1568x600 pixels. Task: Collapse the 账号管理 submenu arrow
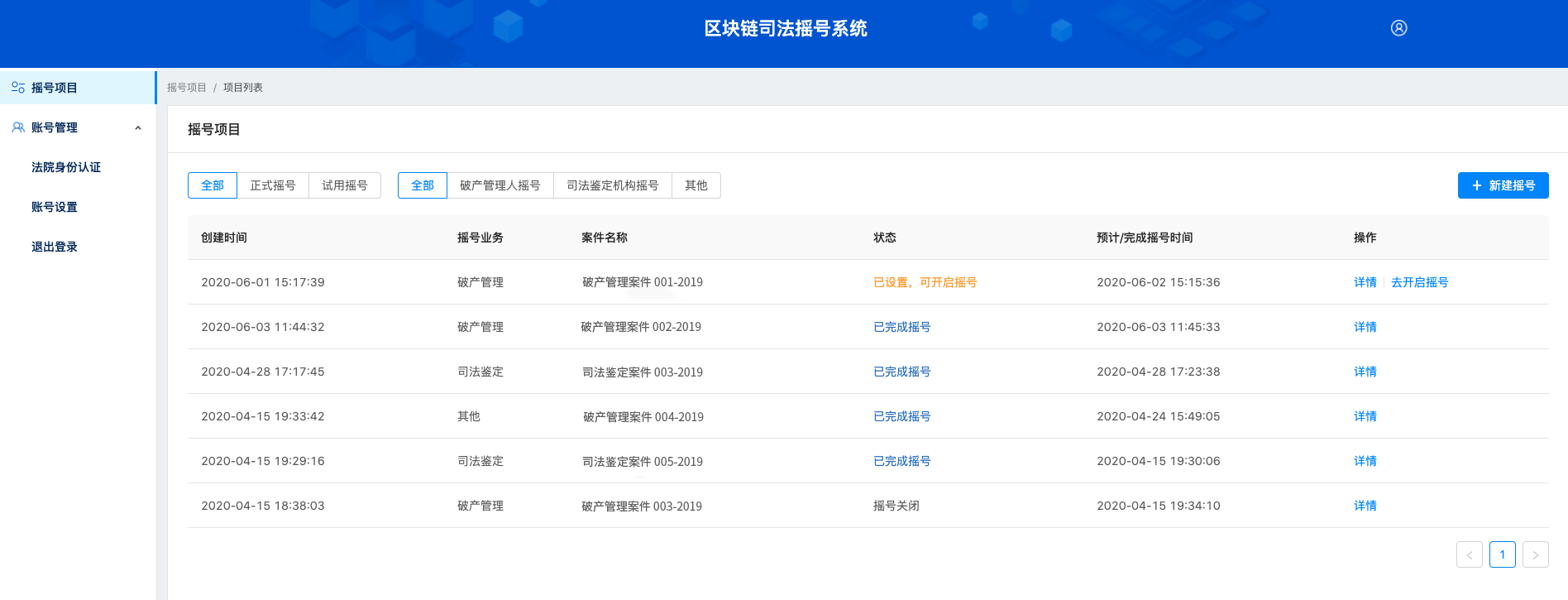tap(138, 127)
